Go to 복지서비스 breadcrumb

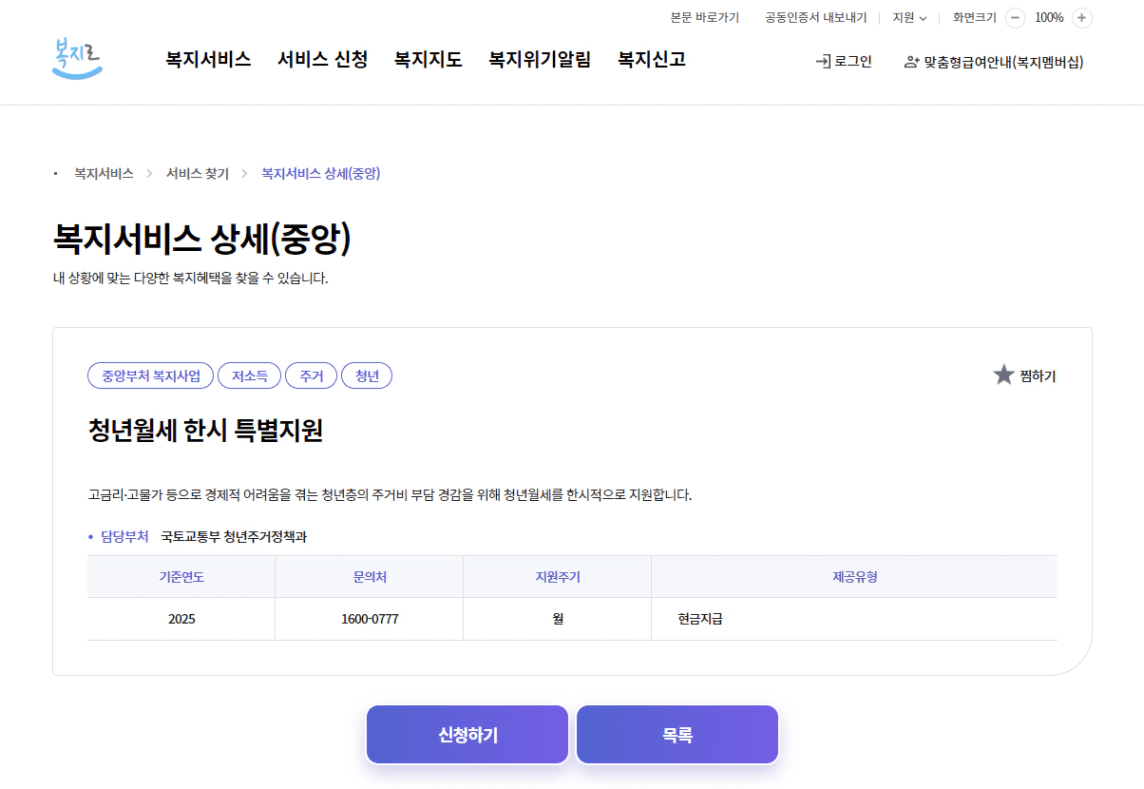104,174
